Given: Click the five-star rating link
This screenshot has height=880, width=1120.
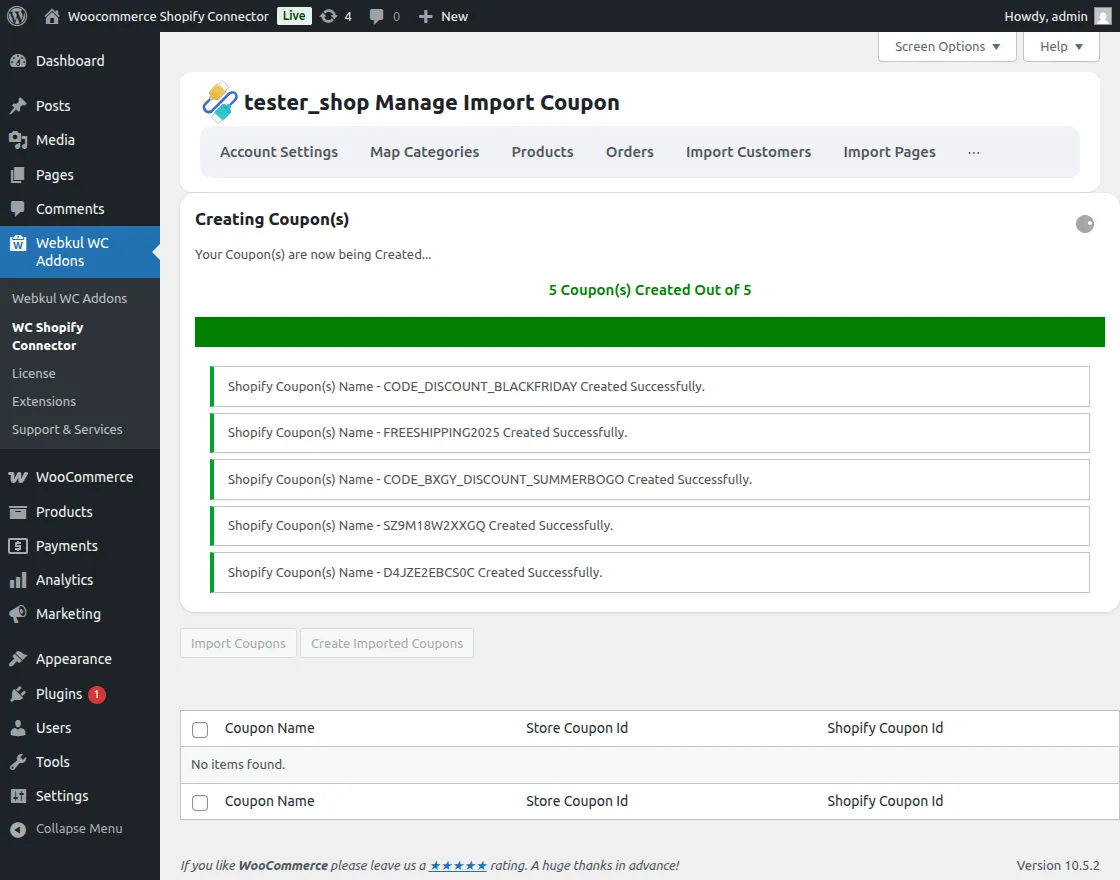Looking at the screenshot, I should tap(458, 866).
